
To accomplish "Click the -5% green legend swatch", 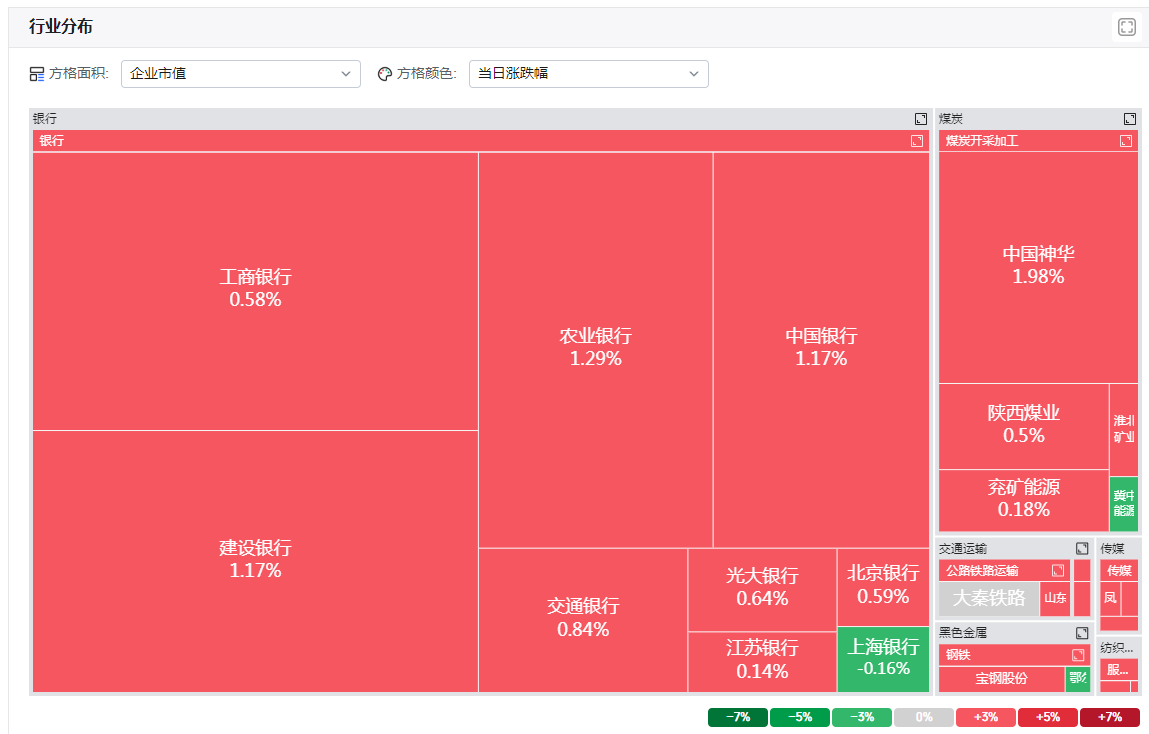I will pyautogui.click(x=800, y=717).
